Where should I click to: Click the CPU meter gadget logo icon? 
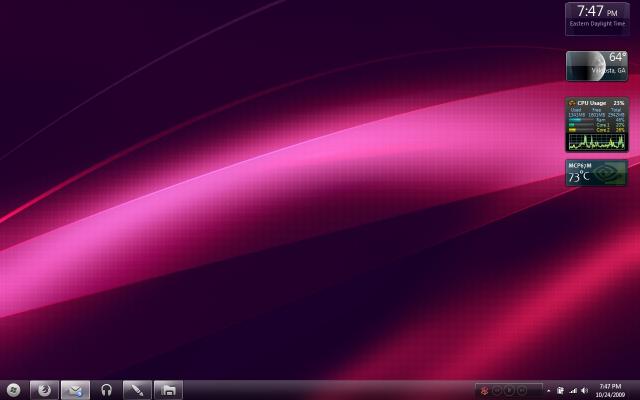pyautogui.click(x=572, y=103)
